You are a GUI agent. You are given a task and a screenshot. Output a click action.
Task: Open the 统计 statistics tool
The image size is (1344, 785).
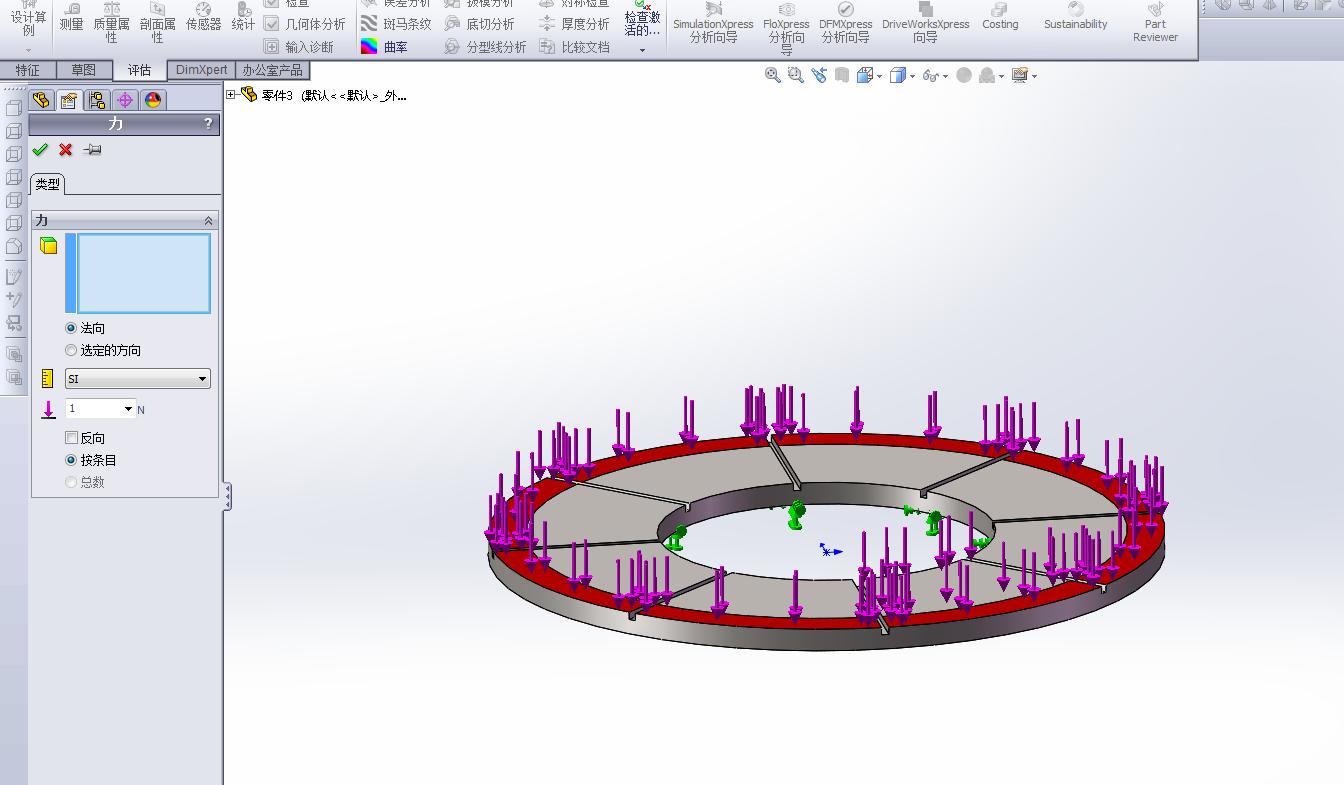tap(243, 18)
